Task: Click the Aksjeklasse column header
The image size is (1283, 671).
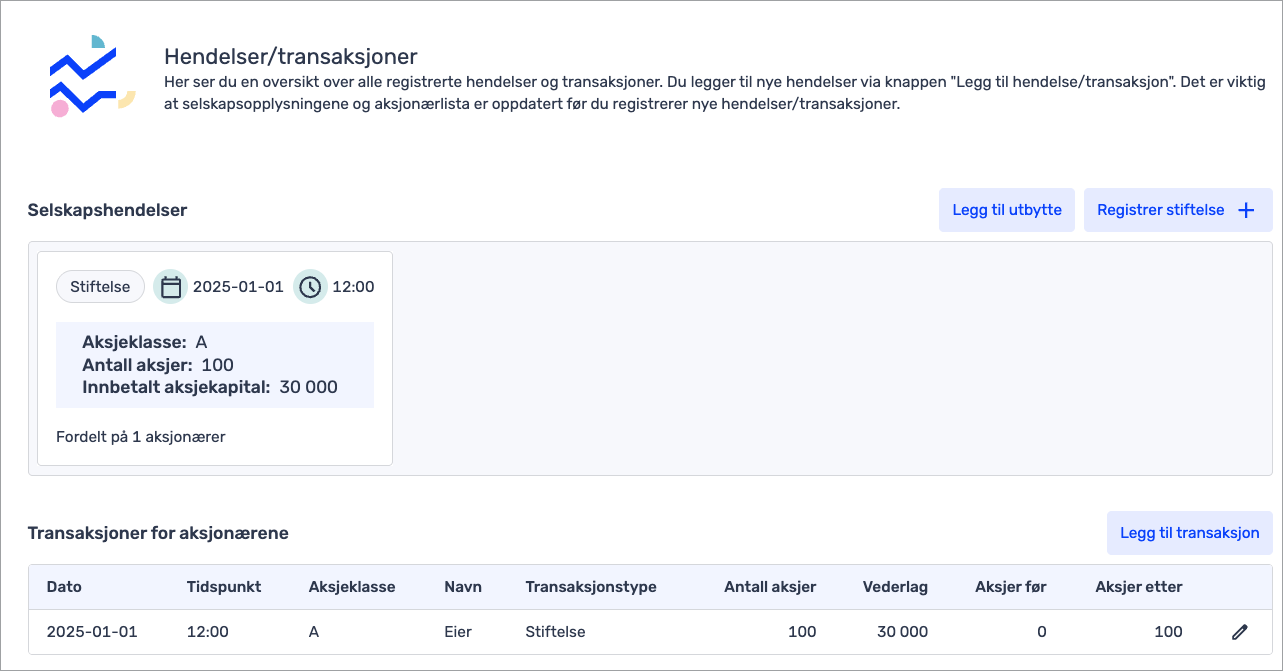Action: [352, 587]
